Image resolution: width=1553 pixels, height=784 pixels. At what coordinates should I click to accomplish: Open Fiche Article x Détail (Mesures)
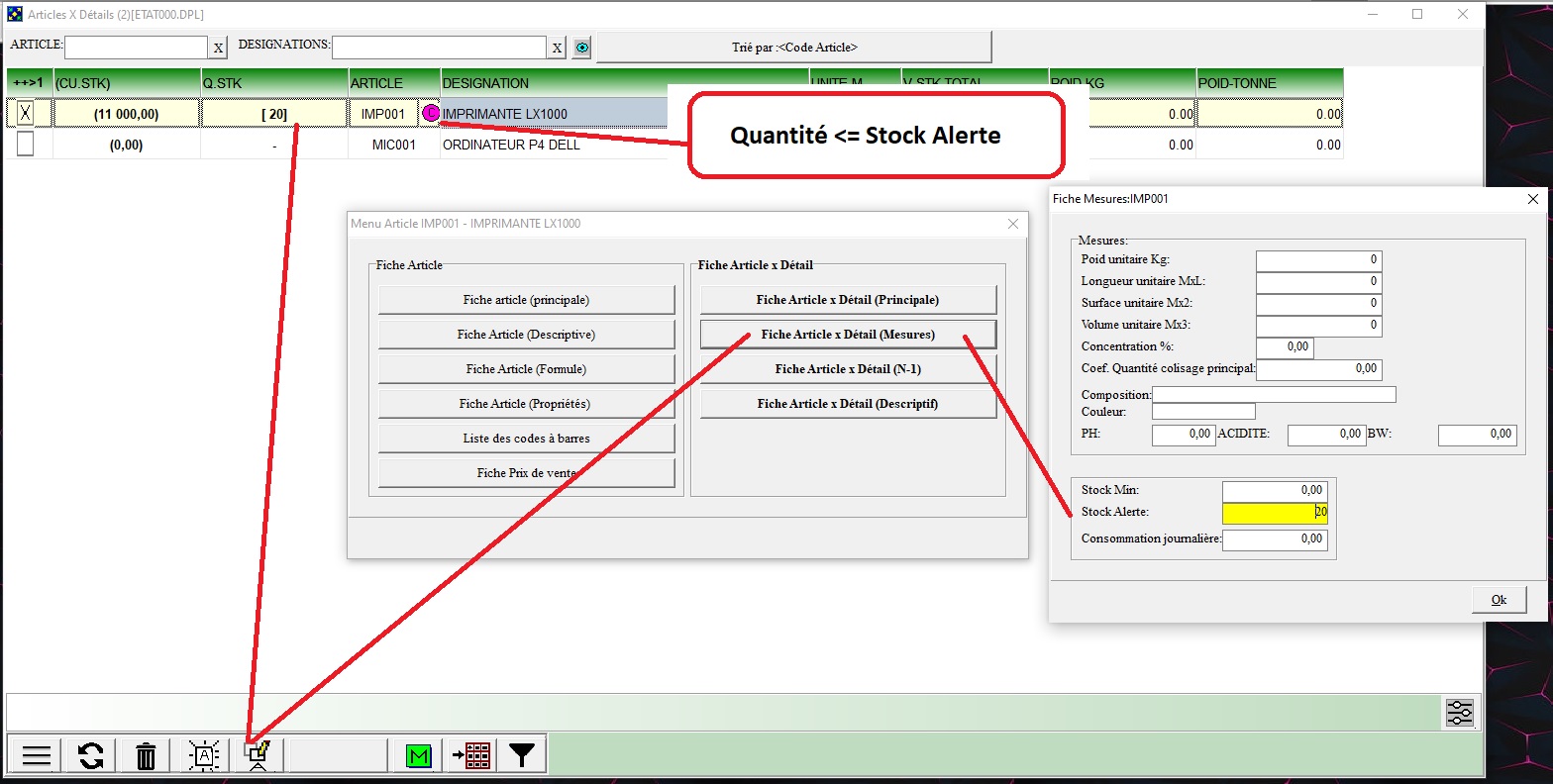coord(848,335)
